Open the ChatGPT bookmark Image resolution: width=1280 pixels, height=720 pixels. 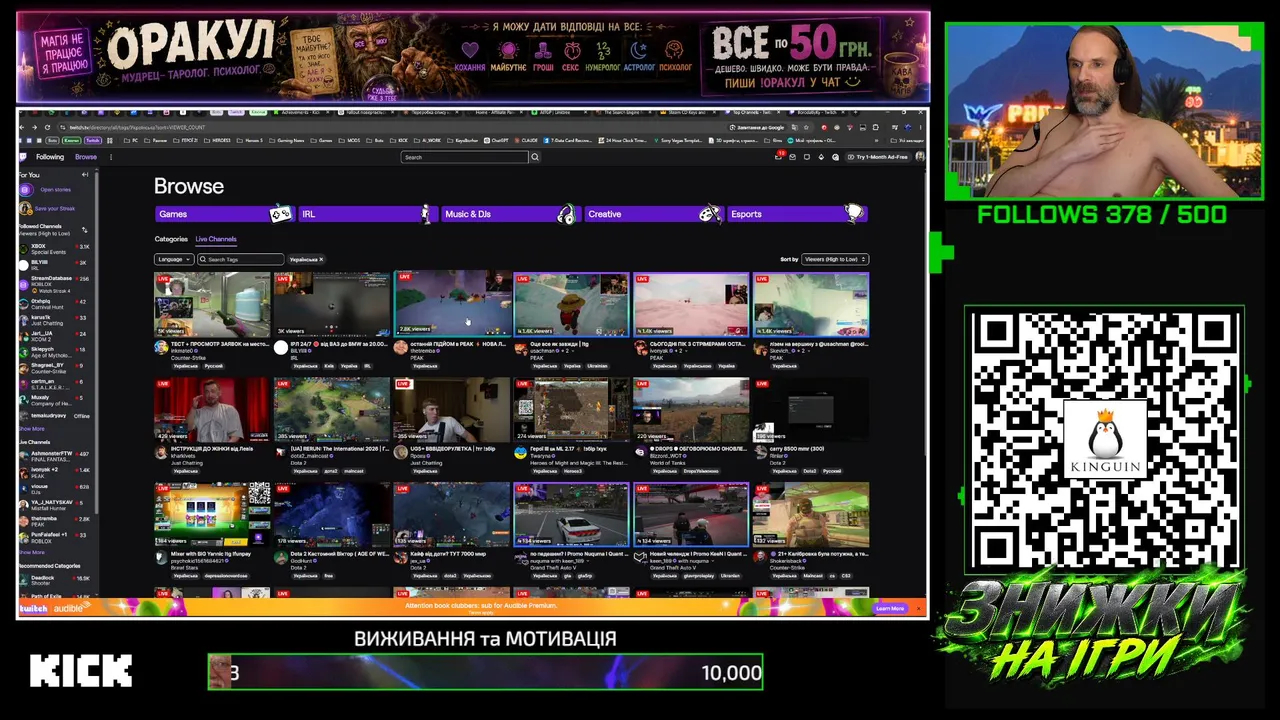[495, 140]
